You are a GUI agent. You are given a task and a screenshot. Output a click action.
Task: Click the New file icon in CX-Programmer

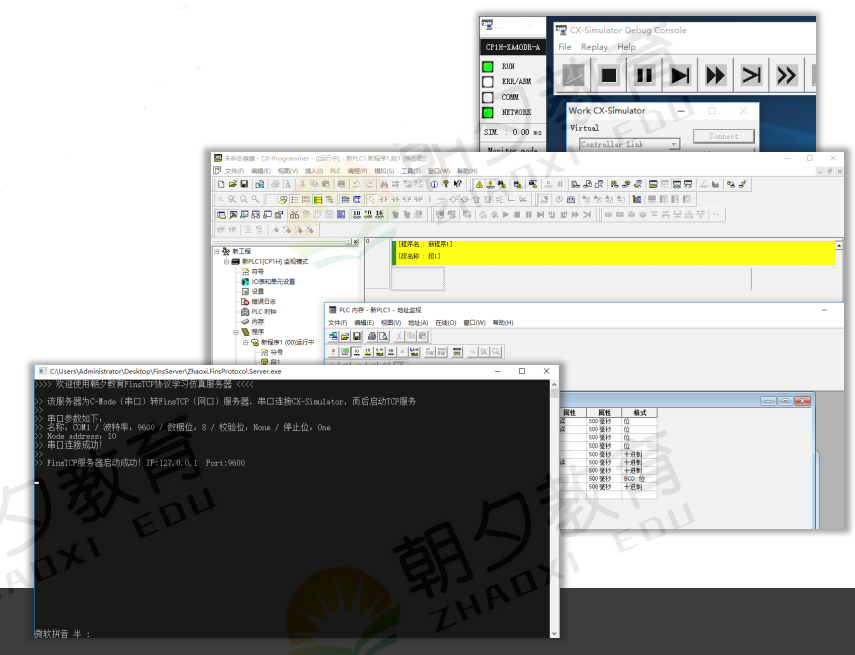coord(221,184)
